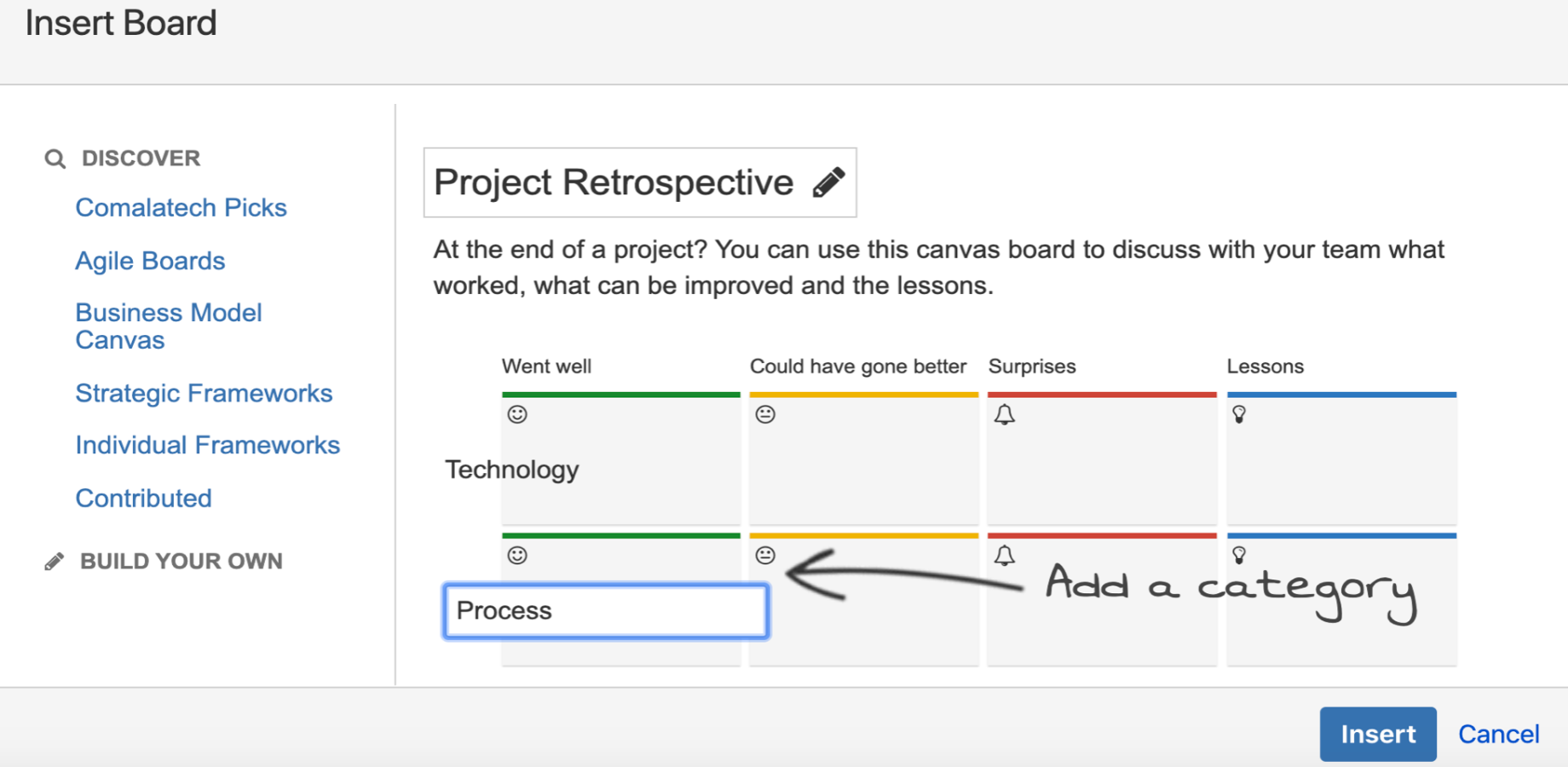Click the Lessons column header

(x=1265, y=366)
